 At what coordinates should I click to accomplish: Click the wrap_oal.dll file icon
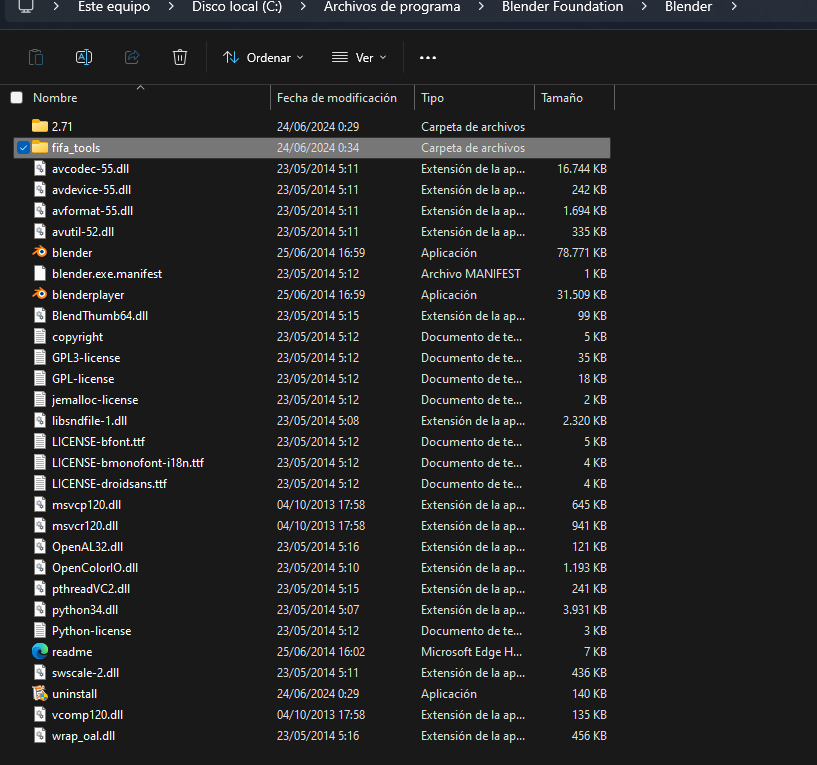(40, 735)
